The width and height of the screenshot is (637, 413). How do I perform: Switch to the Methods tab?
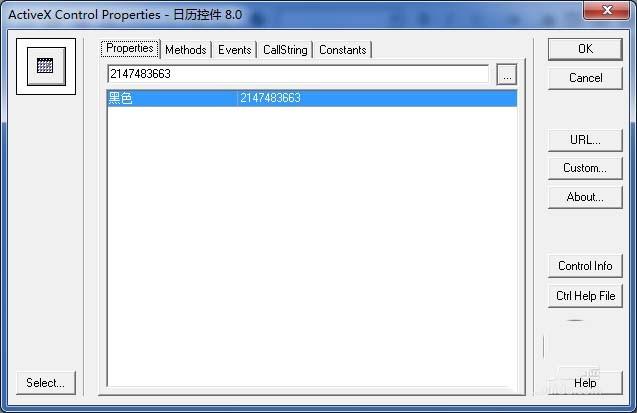coord(186,50)
